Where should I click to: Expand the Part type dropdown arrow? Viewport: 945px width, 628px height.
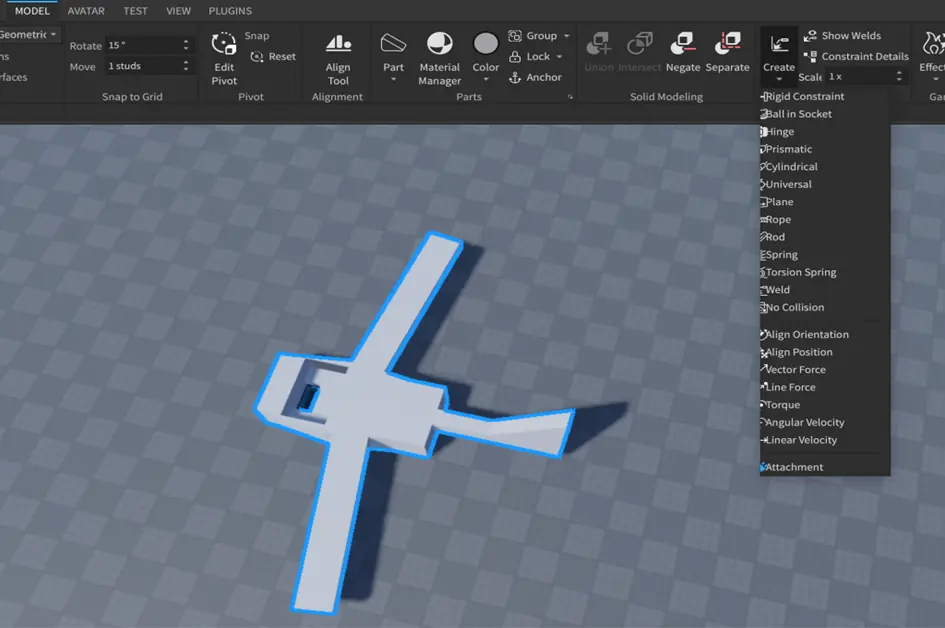tap(393, 80)
